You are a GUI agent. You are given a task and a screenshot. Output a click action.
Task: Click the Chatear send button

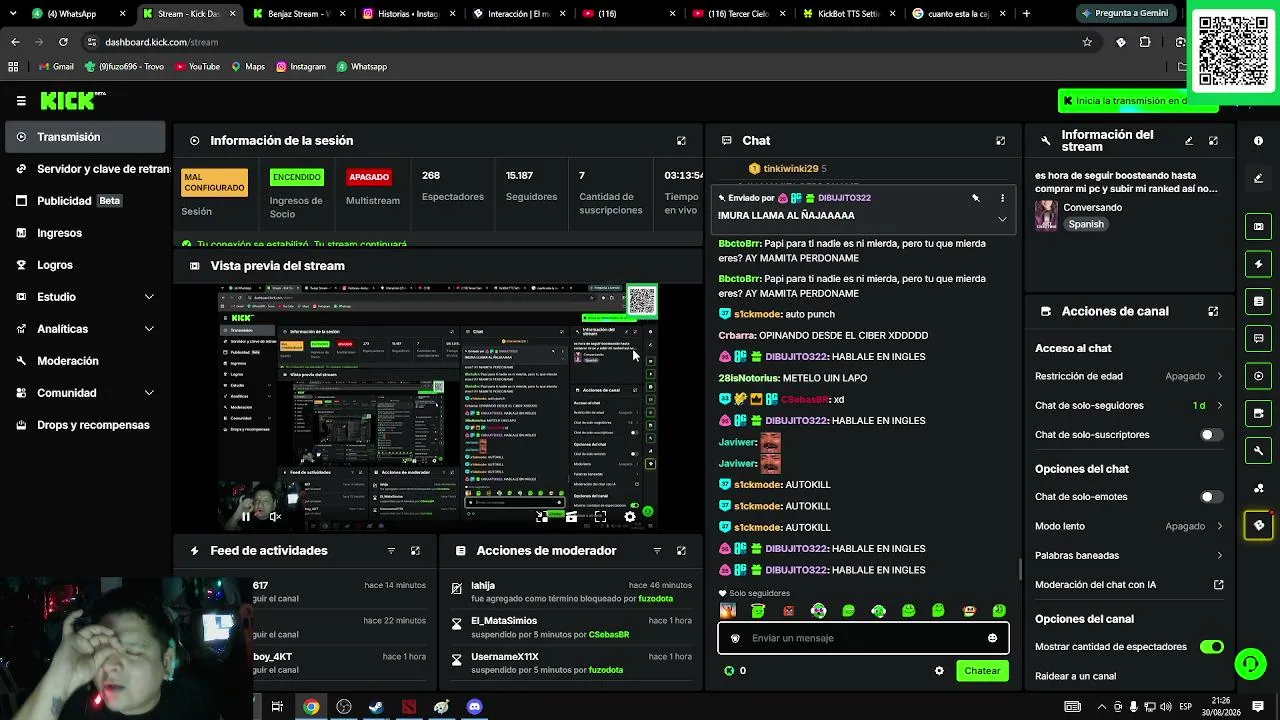point(982,671)
